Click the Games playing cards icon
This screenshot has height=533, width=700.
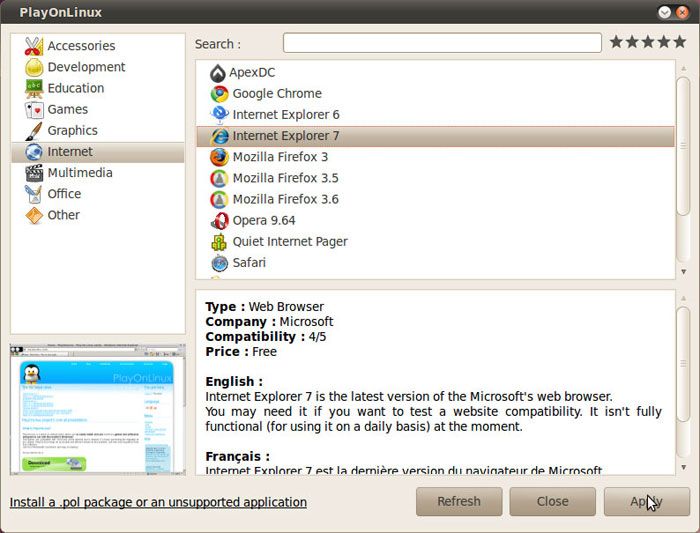click(x=34, y=109)
